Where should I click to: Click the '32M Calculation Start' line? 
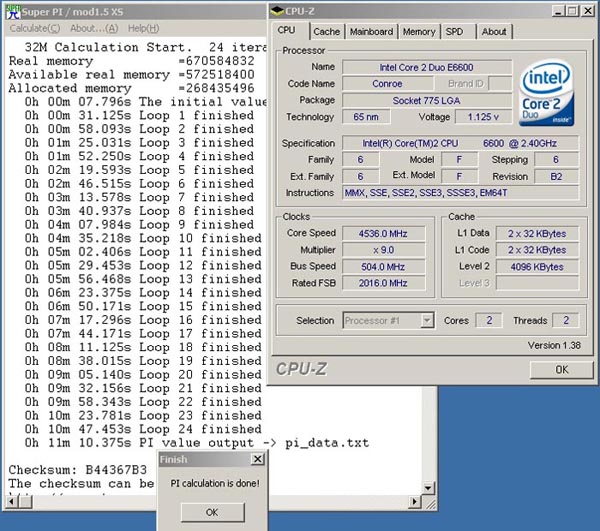click(145, 47)
